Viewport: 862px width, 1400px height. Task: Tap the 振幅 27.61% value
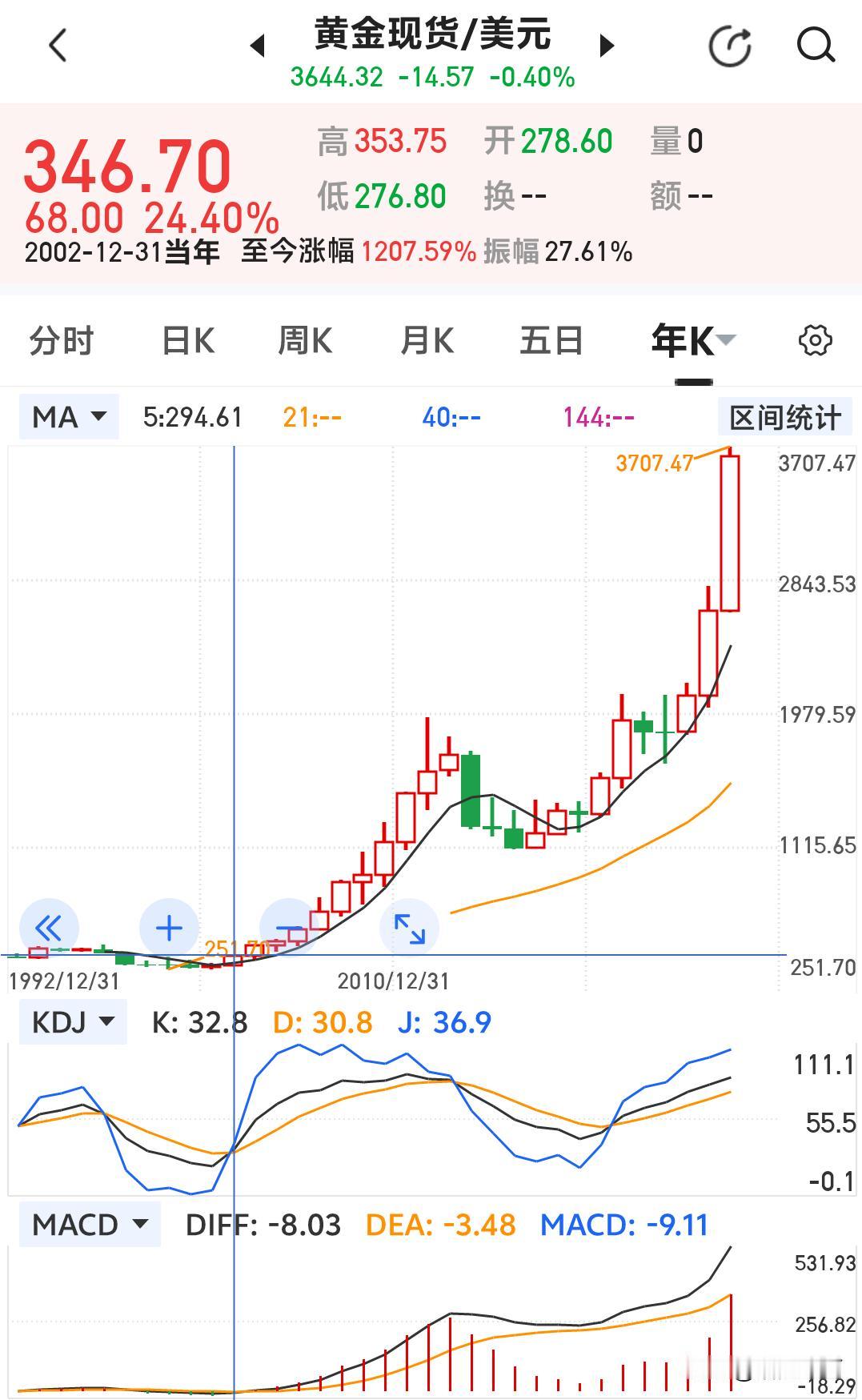(558, 251)
